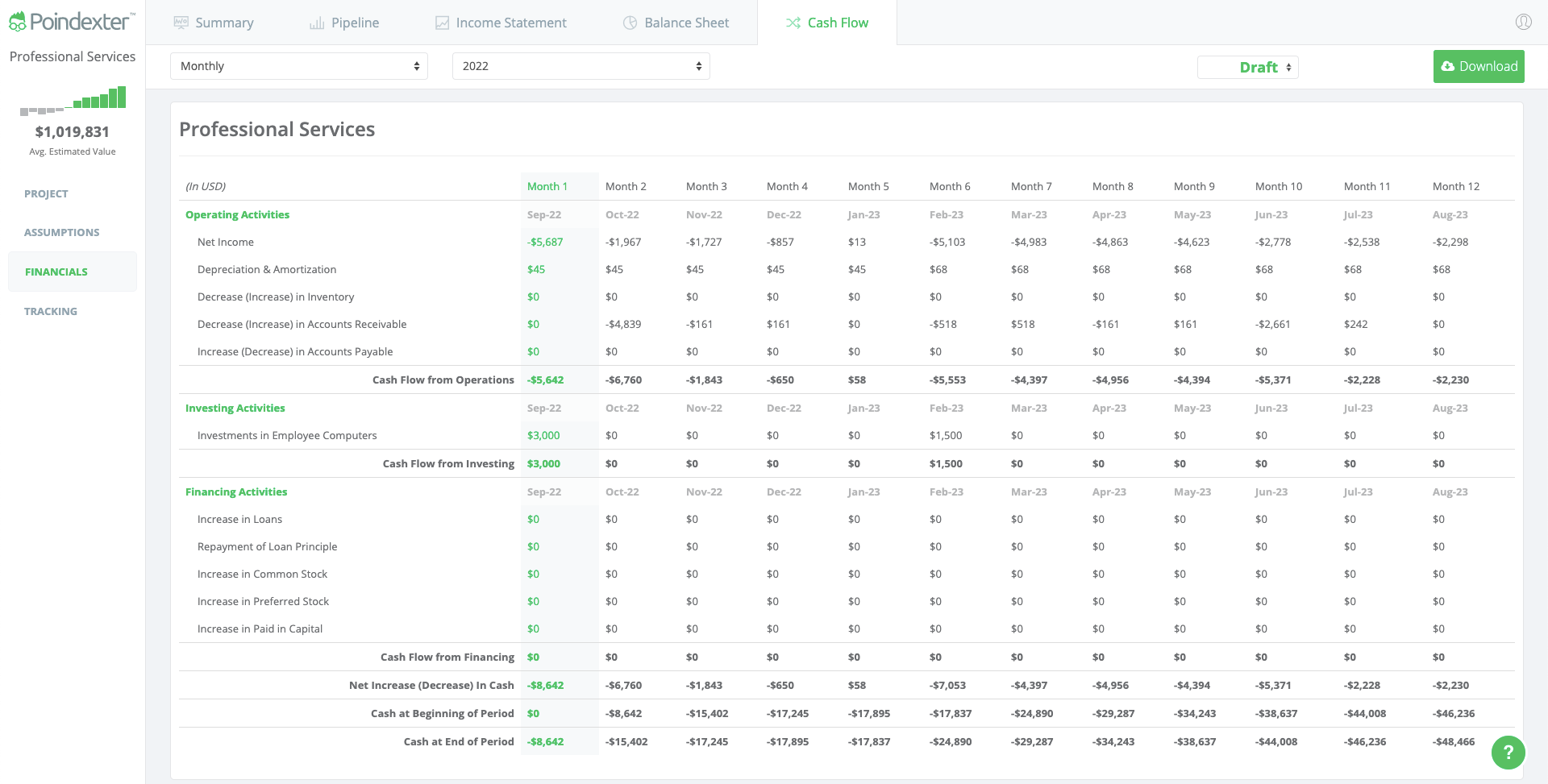Click the Net Income row label
This screenshot has height=784, width=1548.
[226, 242]
